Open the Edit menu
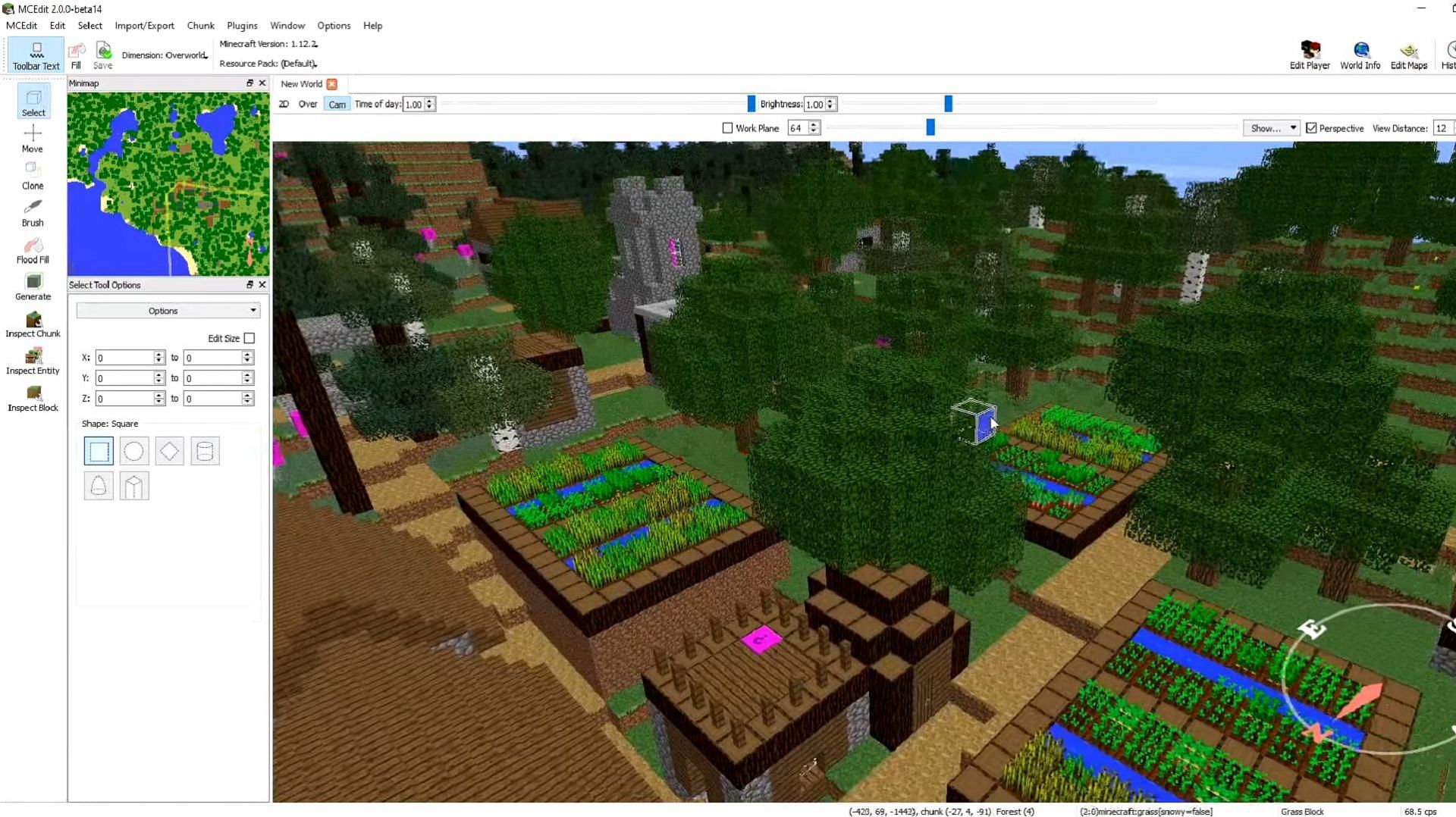The width and height of the screenshot is (1456, 817). 58,25
